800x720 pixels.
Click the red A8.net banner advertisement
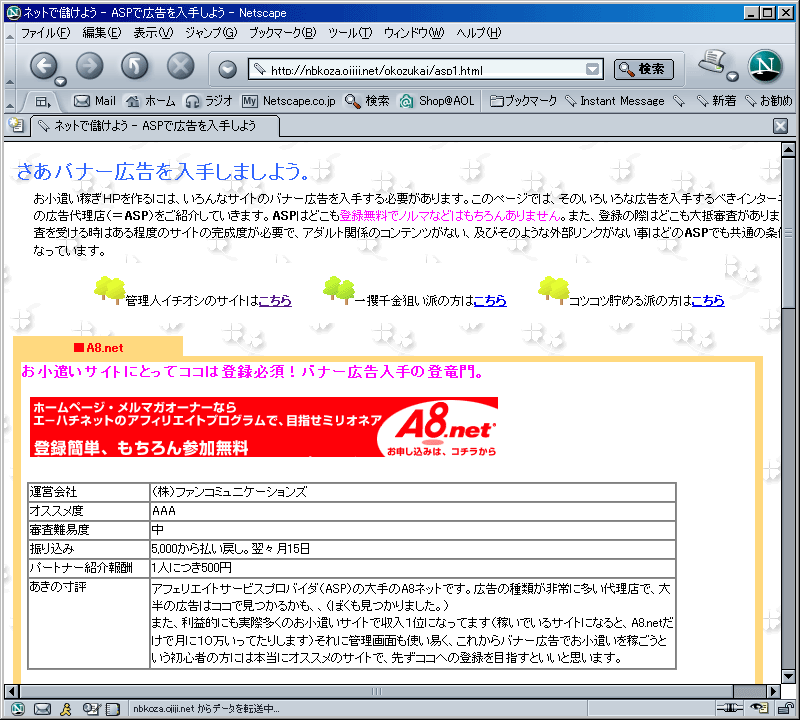click(264, 427)
